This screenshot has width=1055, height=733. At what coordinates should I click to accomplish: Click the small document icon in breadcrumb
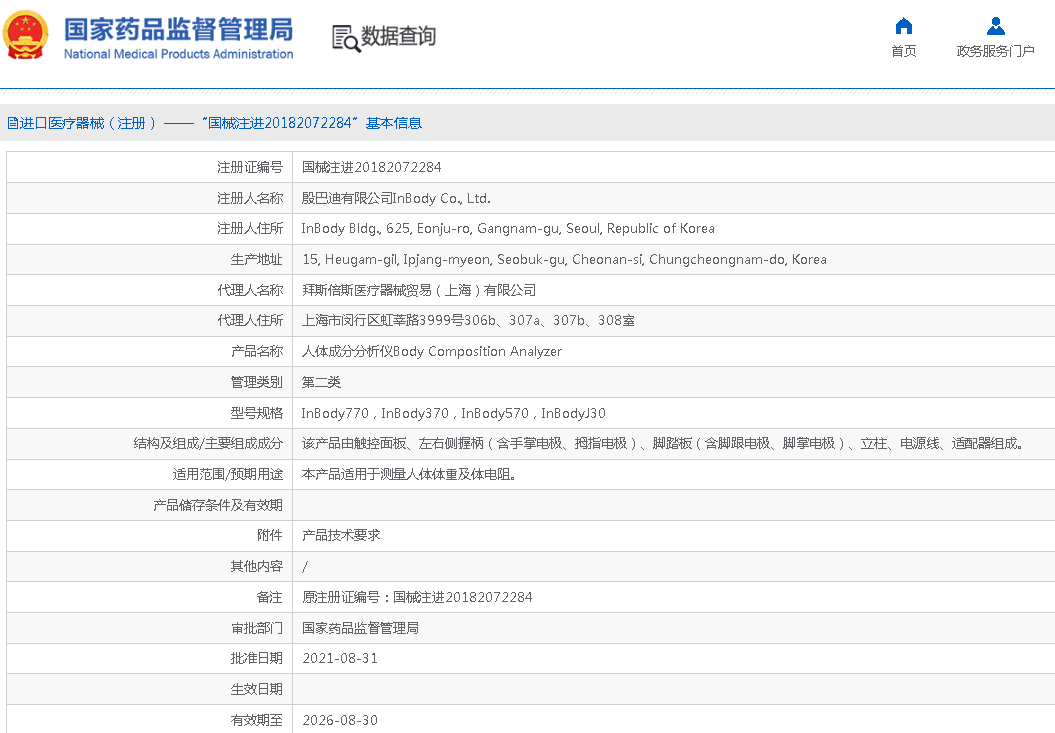[12, 124]
